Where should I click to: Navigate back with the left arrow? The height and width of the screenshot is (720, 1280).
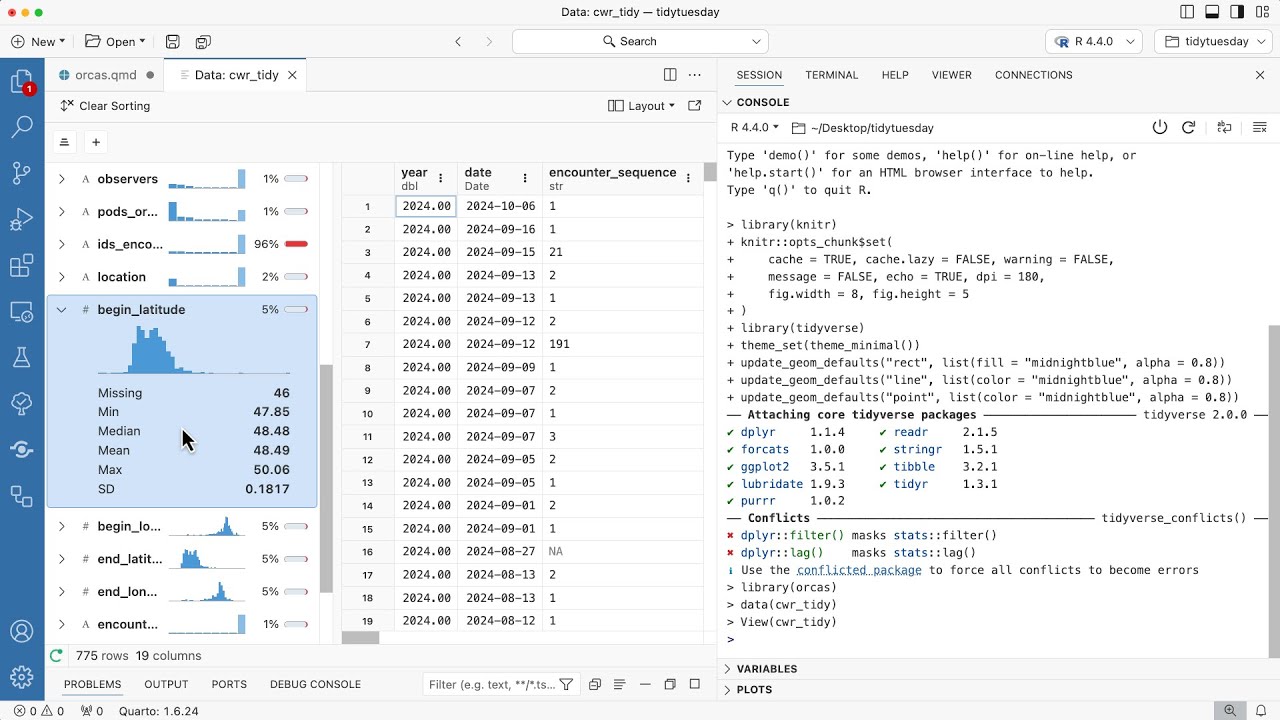(458, 42)
